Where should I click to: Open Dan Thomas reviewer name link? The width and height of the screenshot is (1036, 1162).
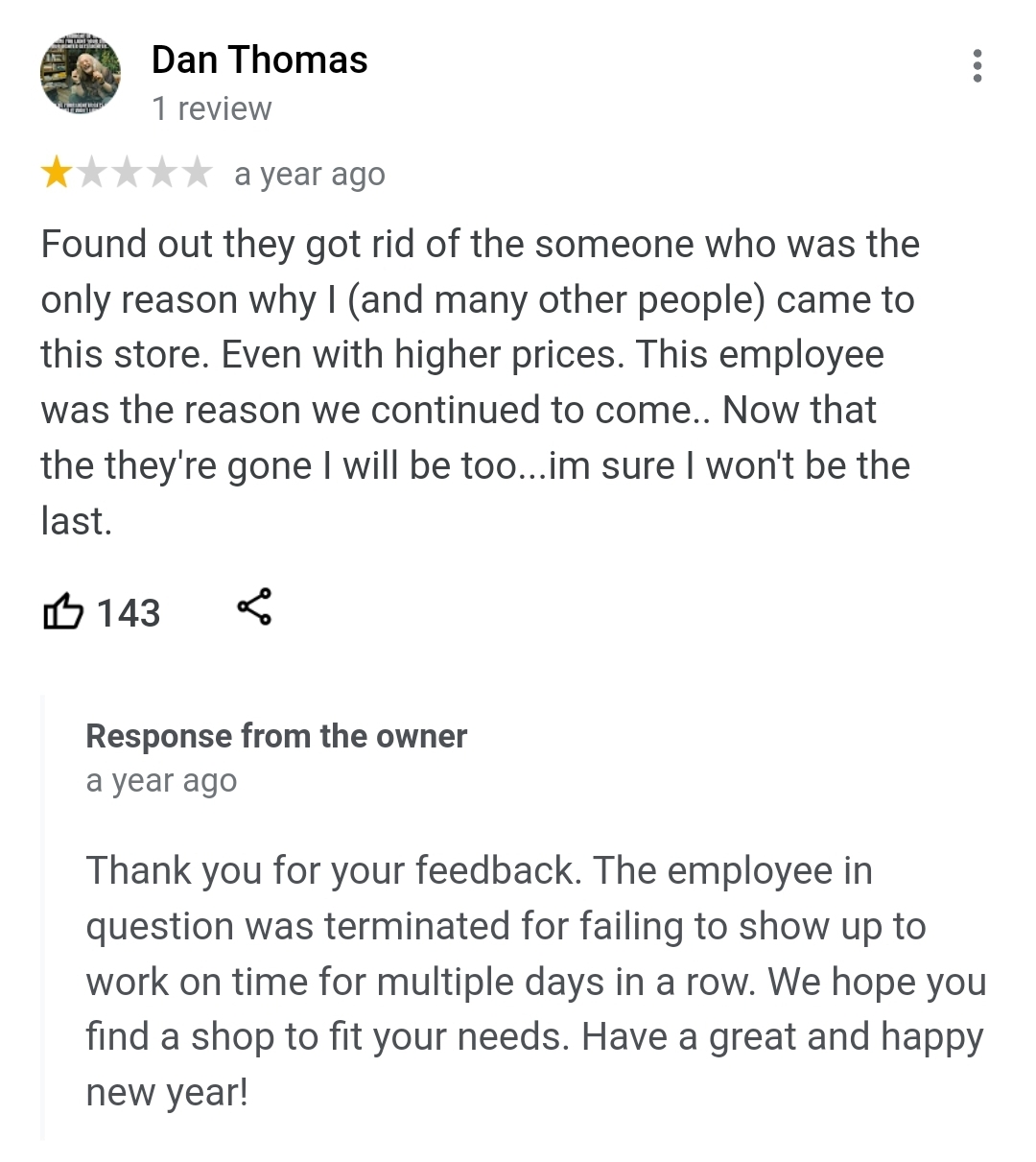259,59
